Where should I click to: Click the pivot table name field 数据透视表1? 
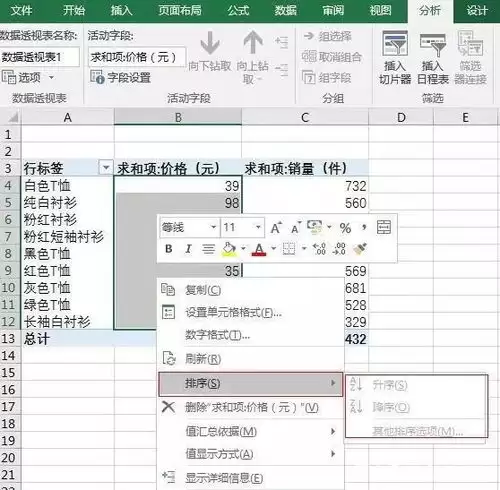(40, 57)
